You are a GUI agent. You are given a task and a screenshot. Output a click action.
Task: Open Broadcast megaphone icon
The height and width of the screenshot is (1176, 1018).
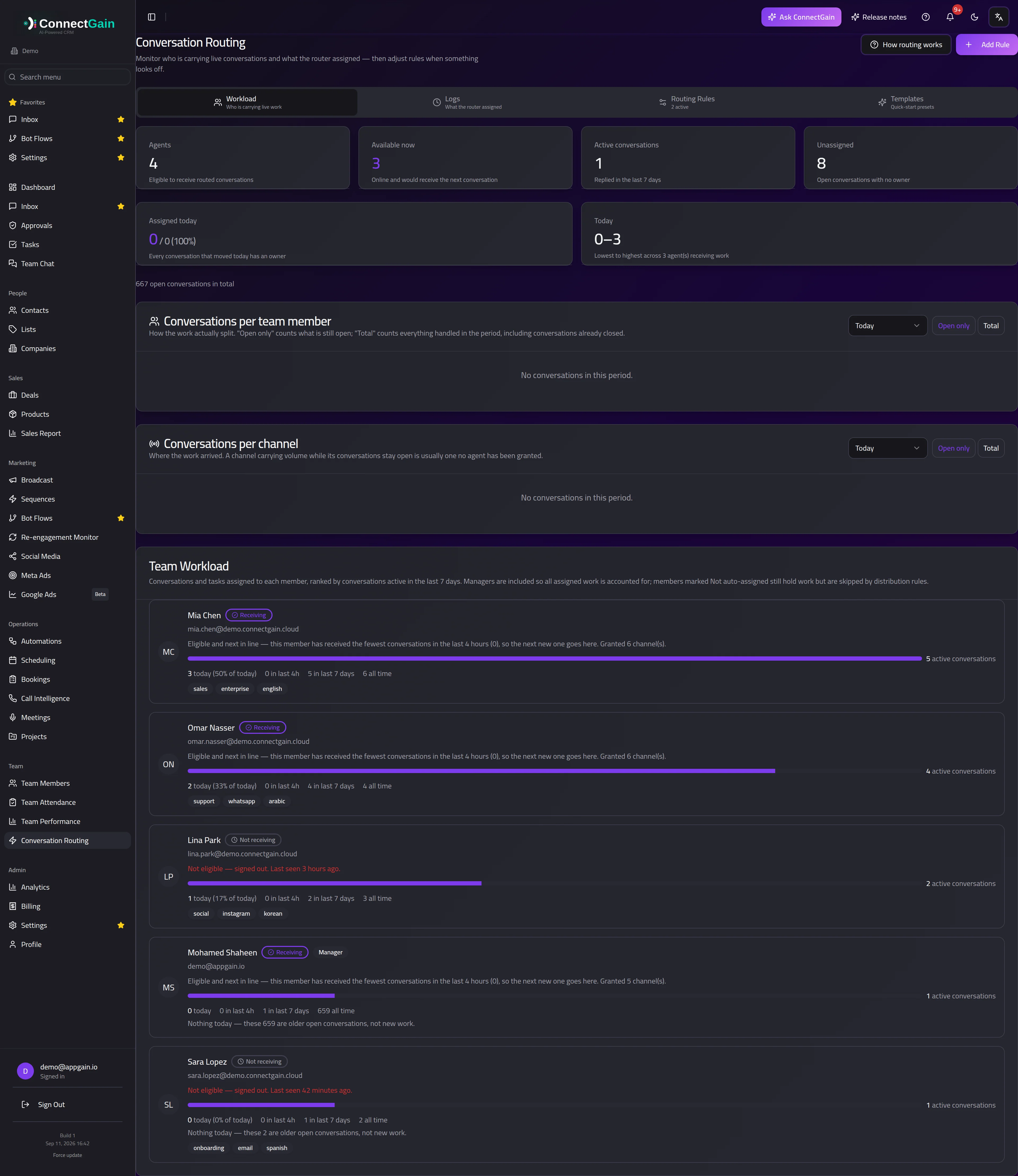click(12, 480)
